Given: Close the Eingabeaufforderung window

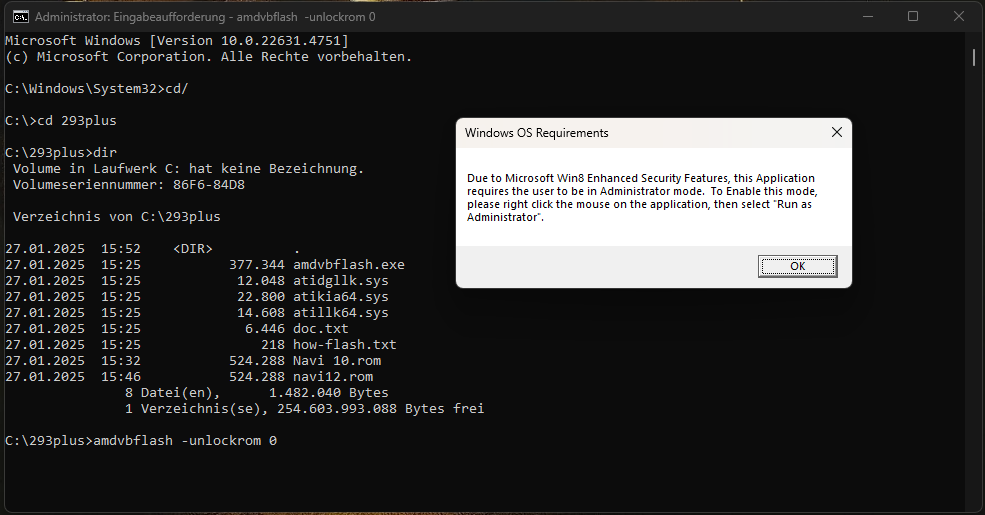Looking at the screenshot, I should (959, 17).
